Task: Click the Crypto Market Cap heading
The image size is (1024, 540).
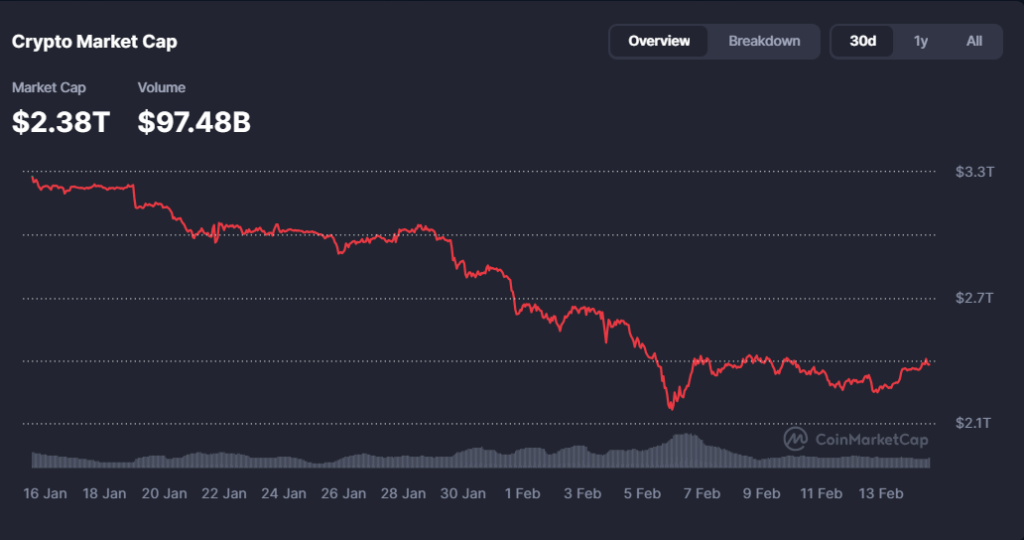Action: click(94, 42)
